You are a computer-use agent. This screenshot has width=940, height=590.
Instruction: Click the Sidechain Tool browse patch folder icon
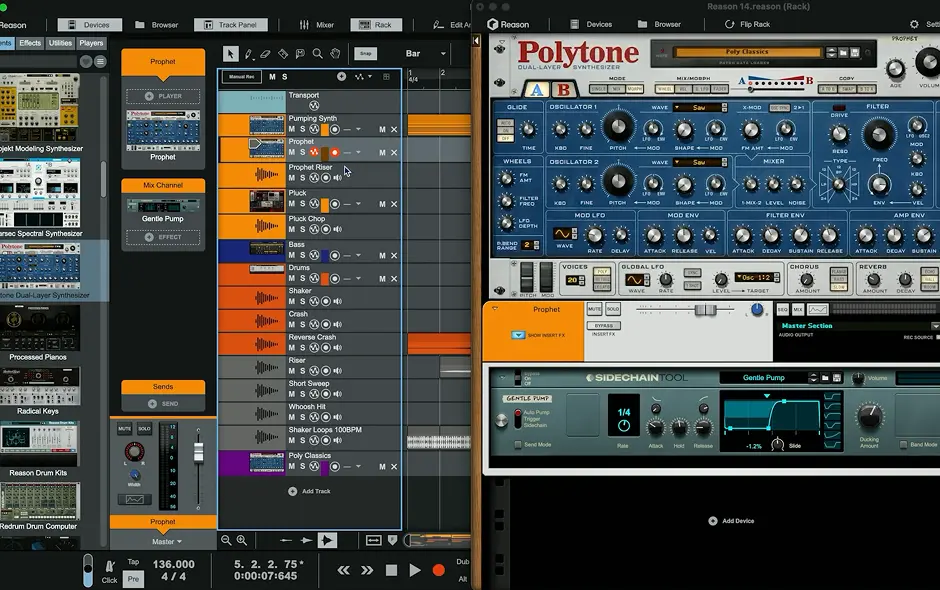click(x=825, y=378)
